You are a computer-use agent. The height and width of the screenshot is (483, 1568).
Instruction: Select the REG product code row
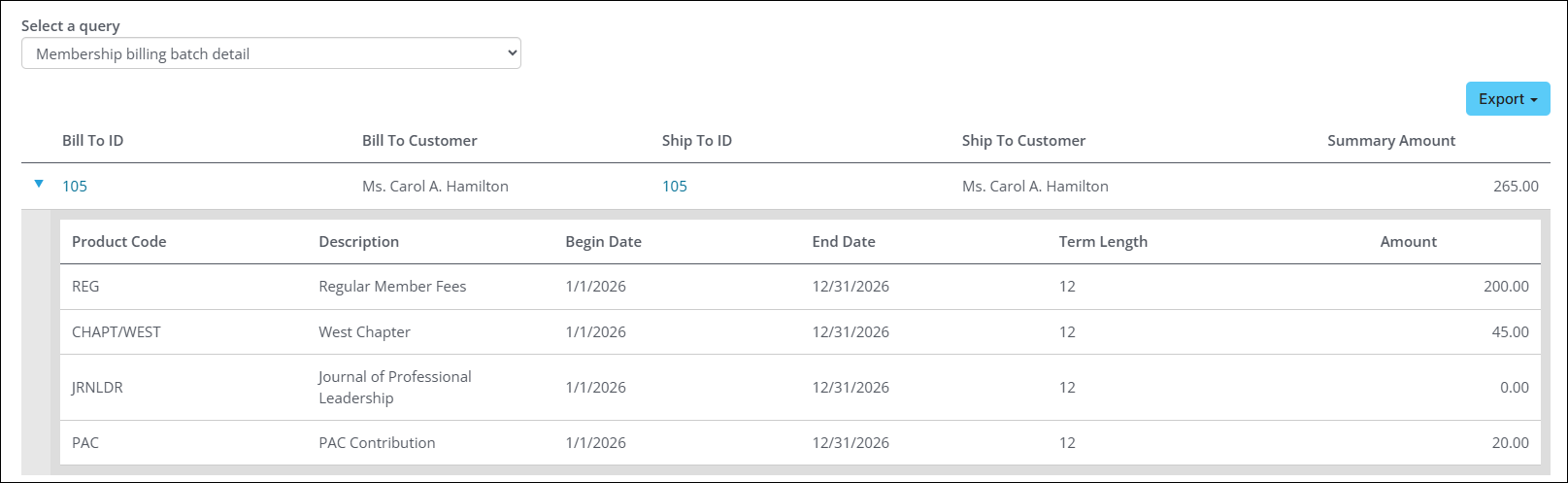coord(86,287)
